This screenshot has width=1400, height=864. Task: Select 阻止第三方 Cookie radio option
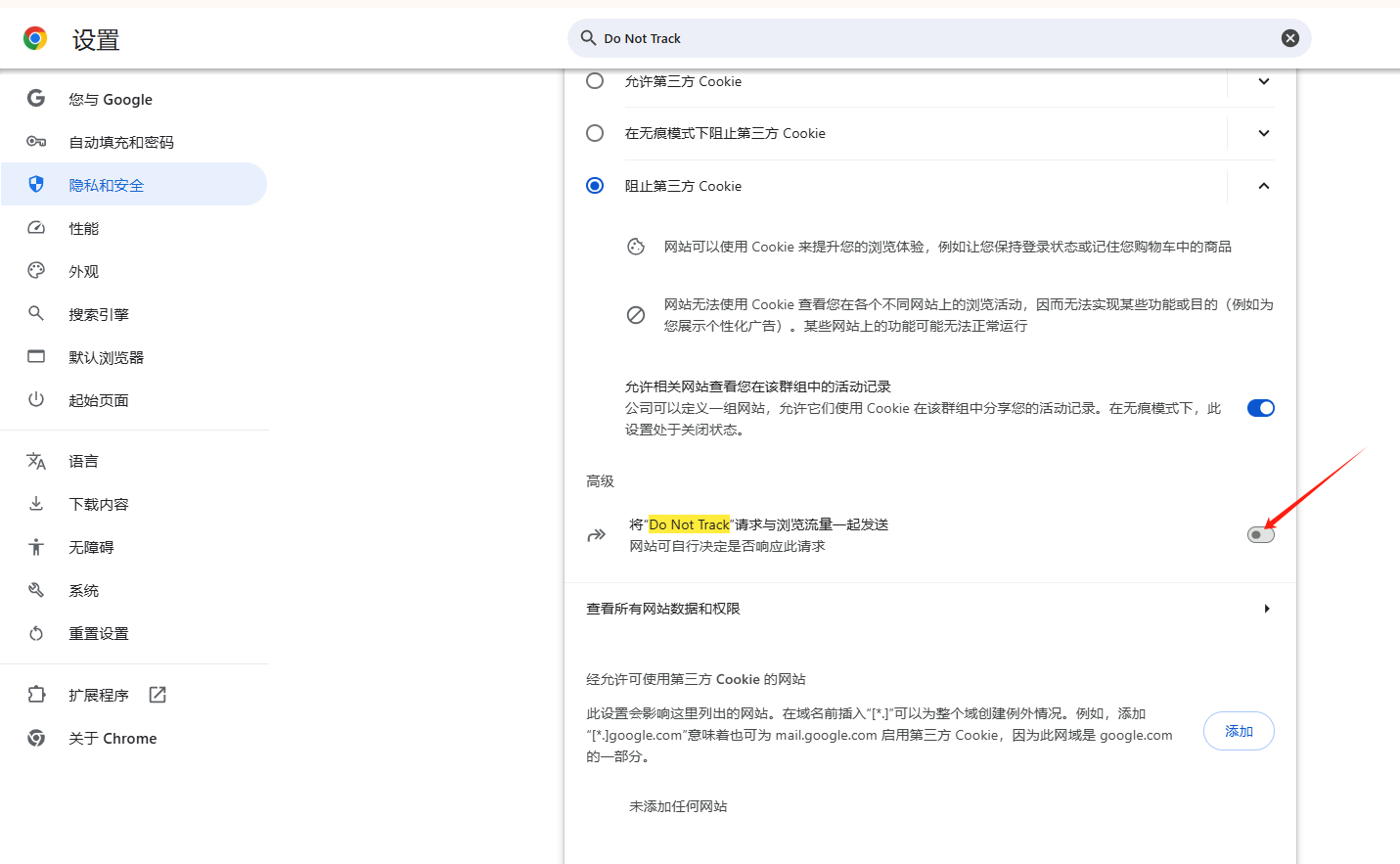coord(595,186)
